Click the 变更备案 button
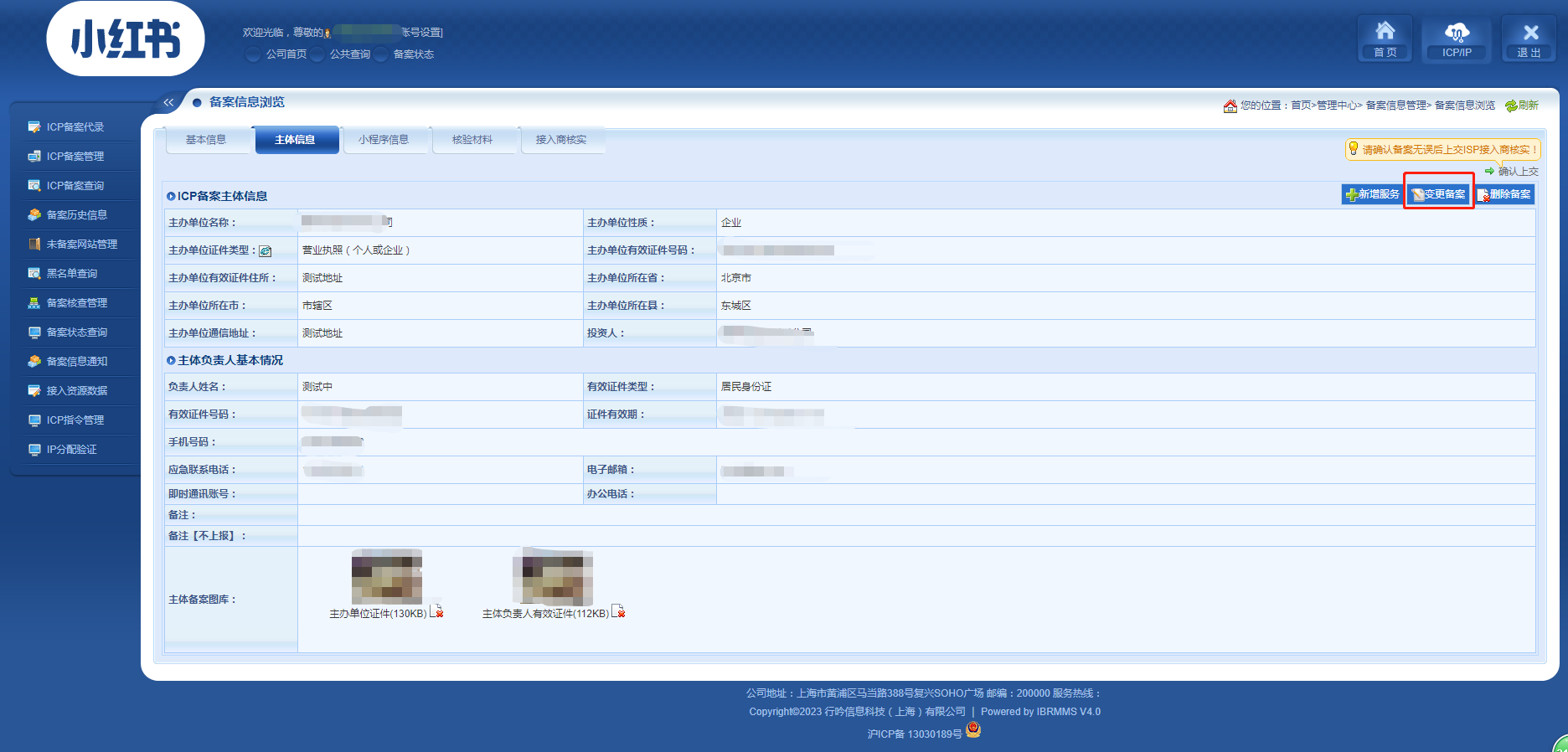 click(1439, 194)
